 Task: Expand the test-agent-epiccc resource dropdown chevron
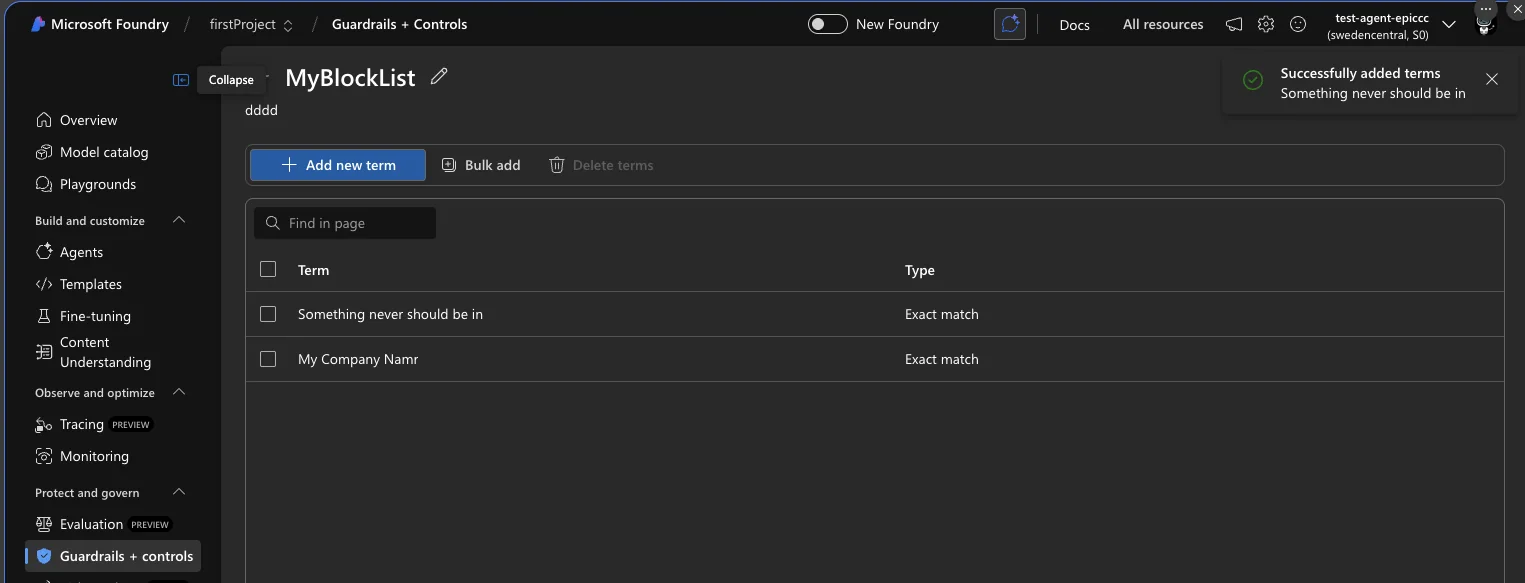[x=1449, y=24]
